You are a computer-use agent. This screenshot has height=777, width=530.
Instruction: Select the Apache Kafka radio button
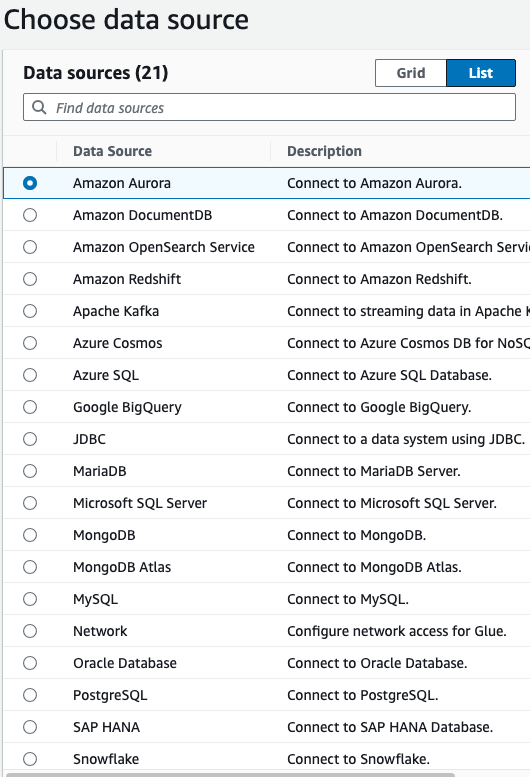pos(30,311)
